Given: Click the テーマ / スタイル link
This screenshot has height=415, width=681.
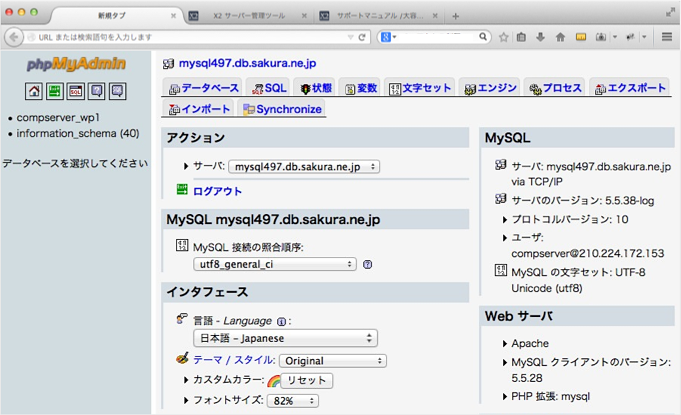Looking at the screenshot, I should [234, 360].
